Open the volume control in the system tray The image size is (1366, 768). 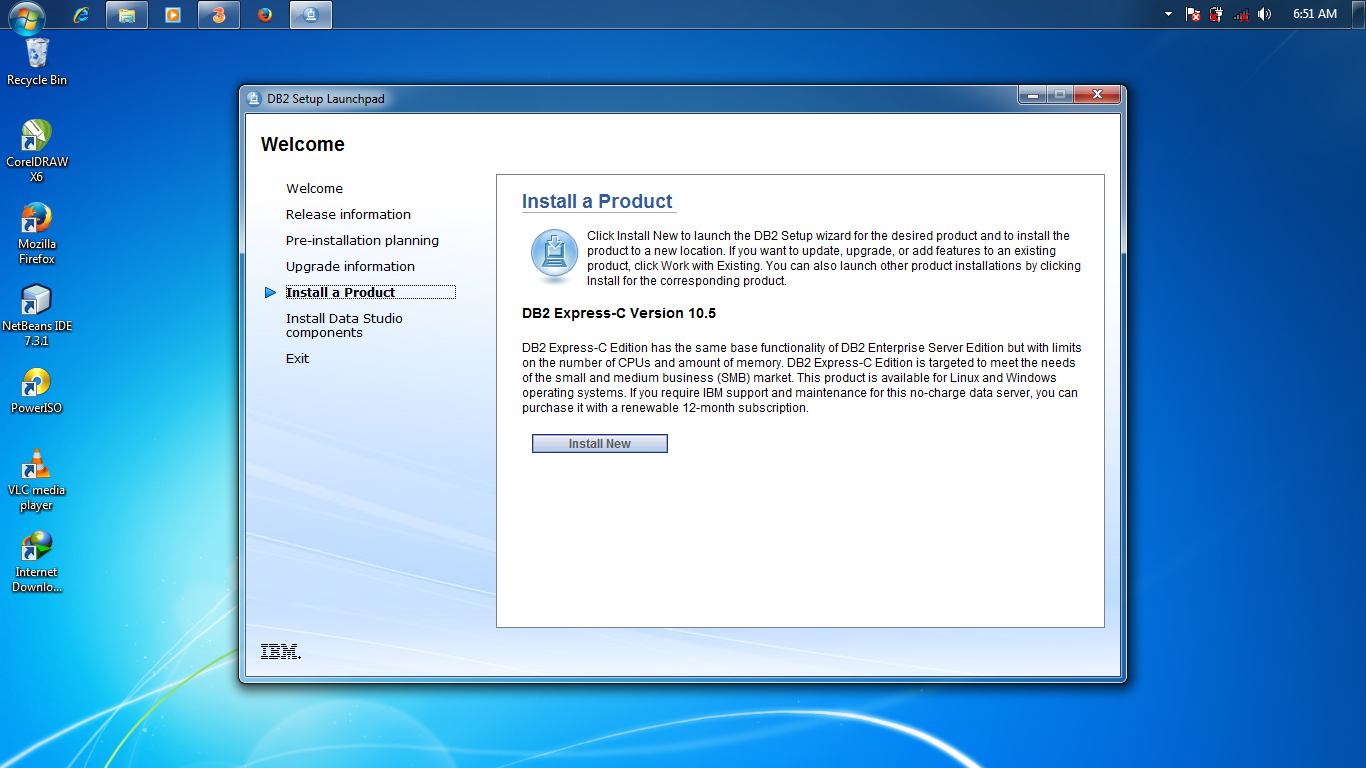1262,14
